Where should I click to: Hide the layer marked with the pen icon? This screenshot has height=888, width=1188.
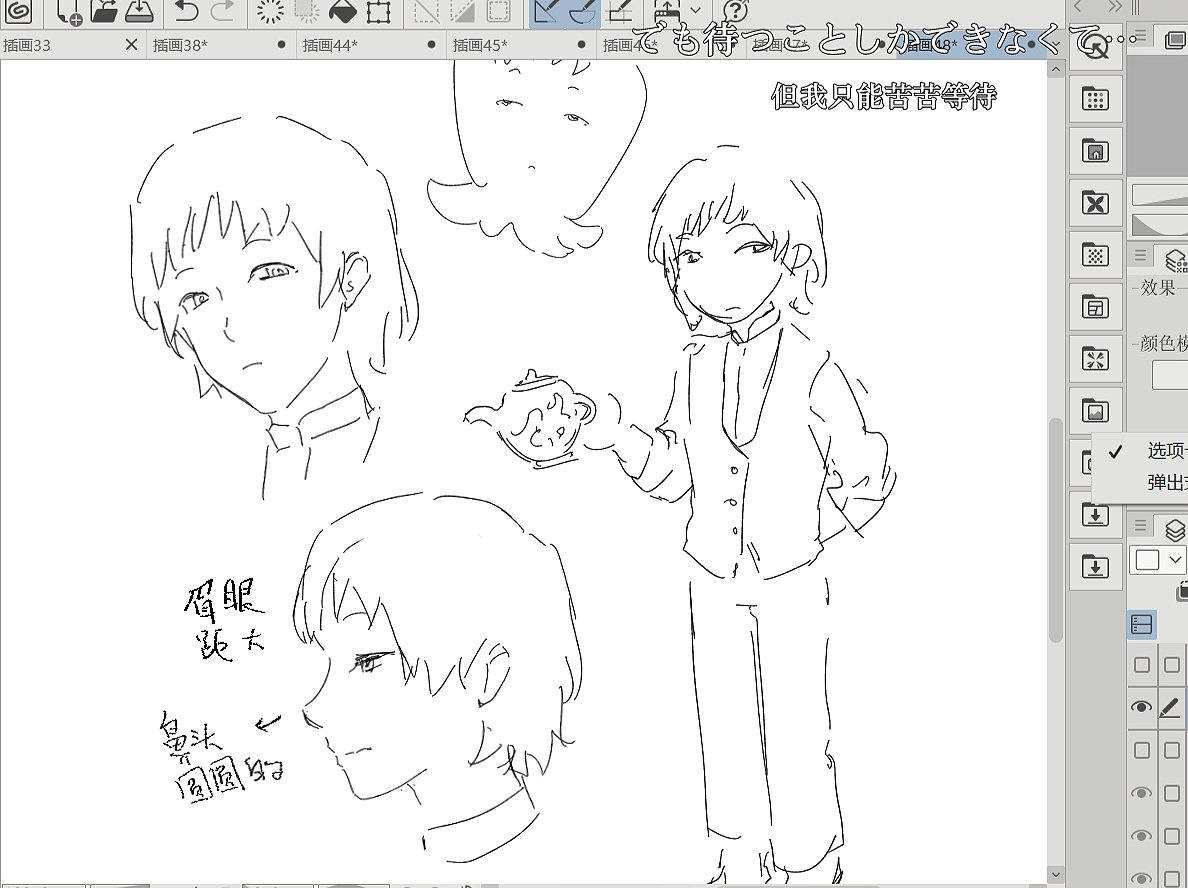1141,707
